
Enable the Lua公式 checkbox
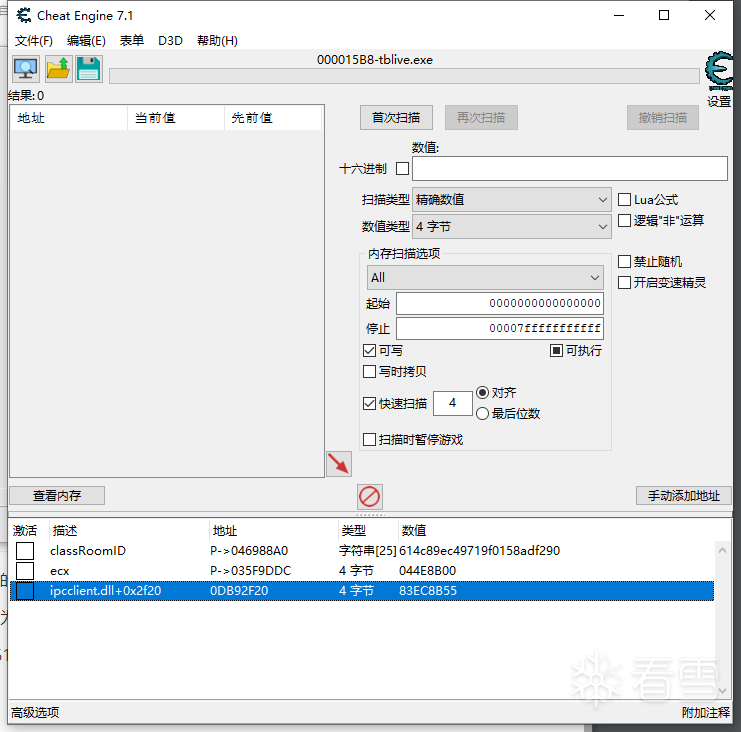624,199
